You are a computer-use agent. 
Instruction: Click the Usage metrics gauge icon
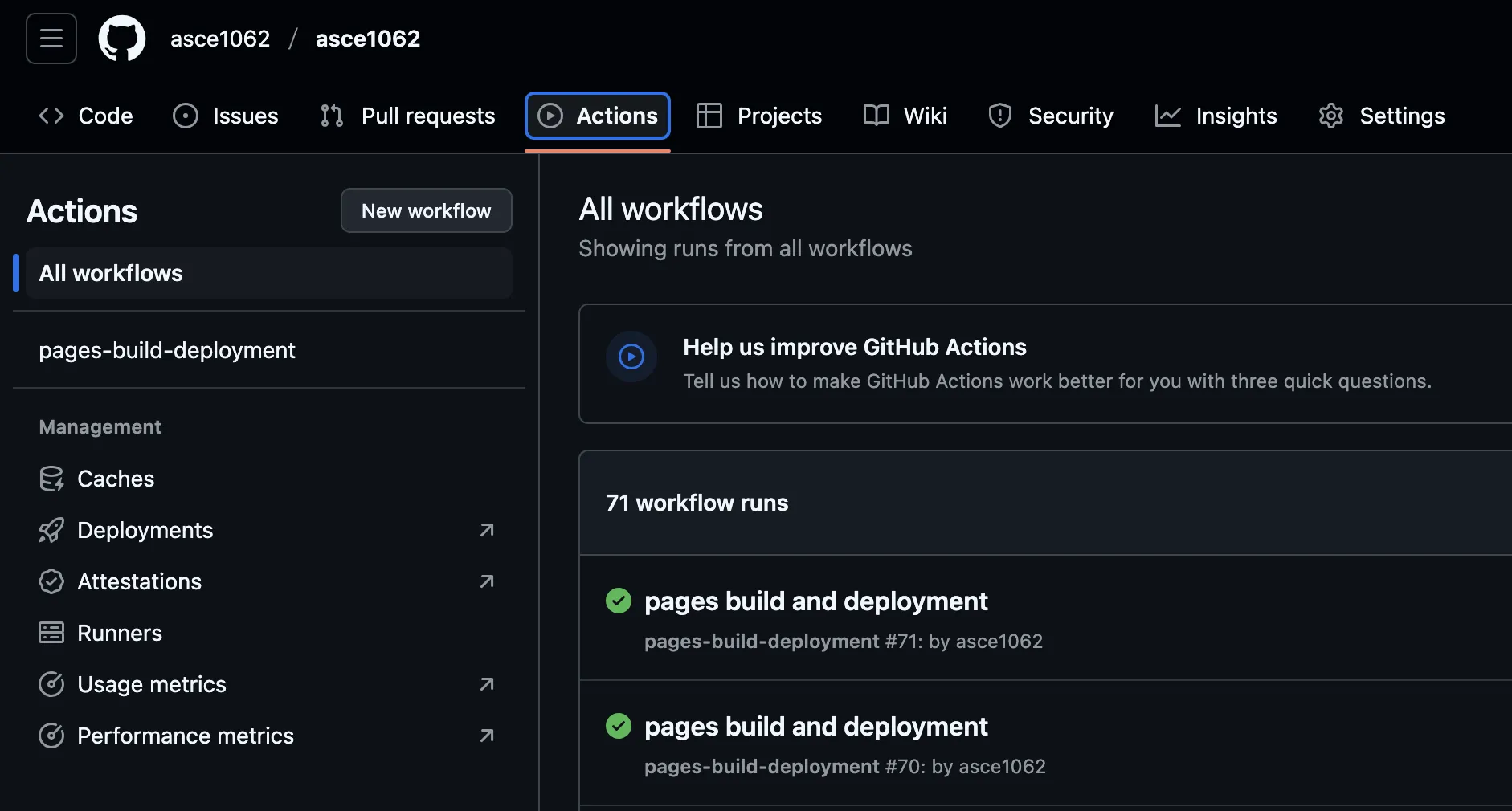pyautogui.click(x=52, y=684)
